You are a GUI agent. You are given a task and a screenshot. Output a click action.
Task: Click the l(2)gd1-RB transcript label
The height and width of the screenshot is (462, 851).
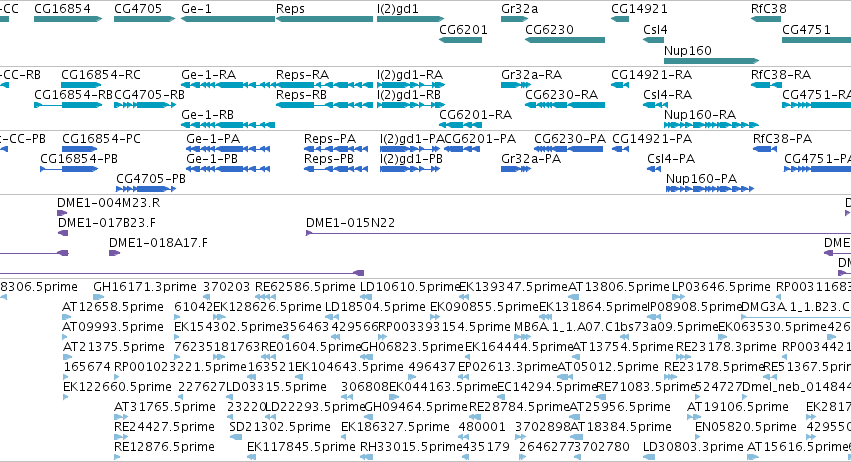[x=409, y=95]
